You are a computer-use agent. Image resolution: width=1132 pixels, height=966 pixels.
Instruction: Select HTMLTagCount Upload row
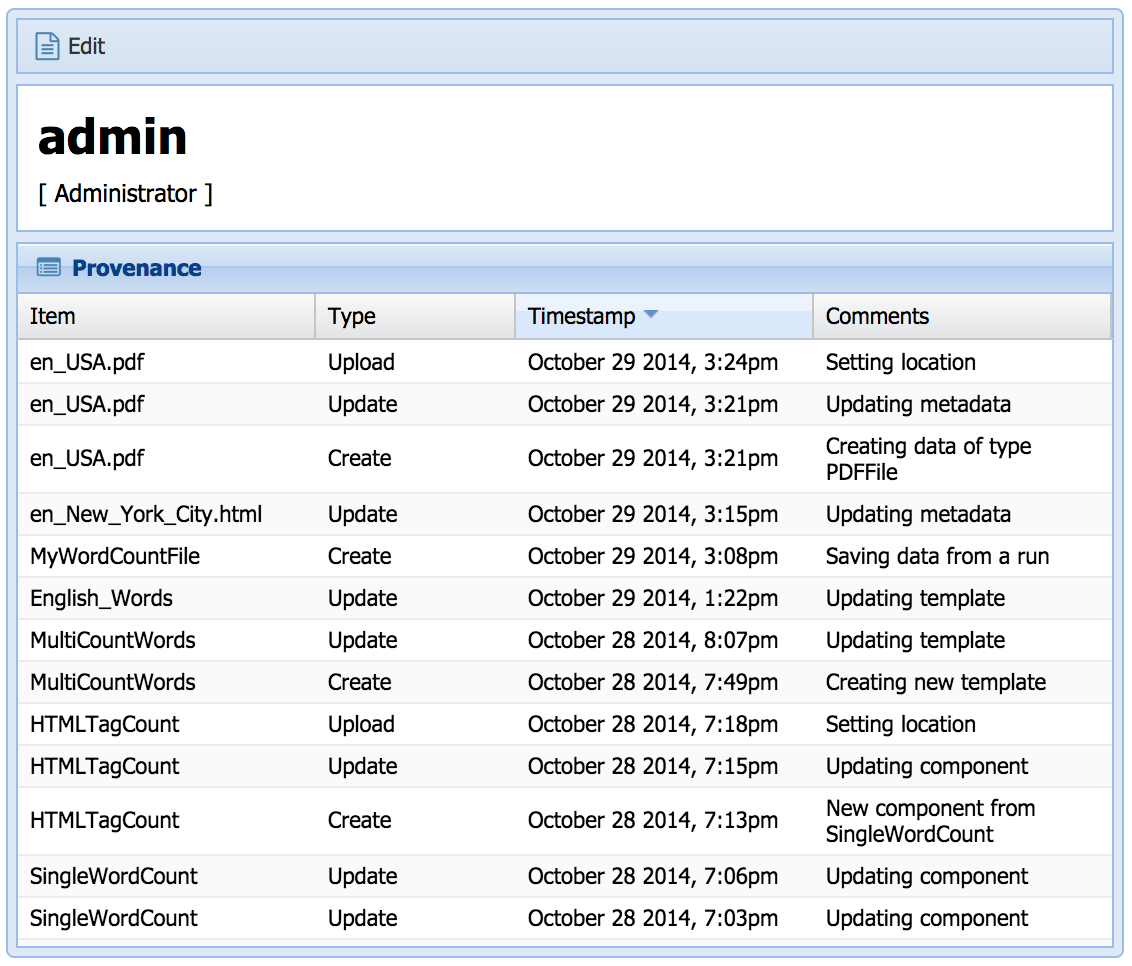pos(105,724)
